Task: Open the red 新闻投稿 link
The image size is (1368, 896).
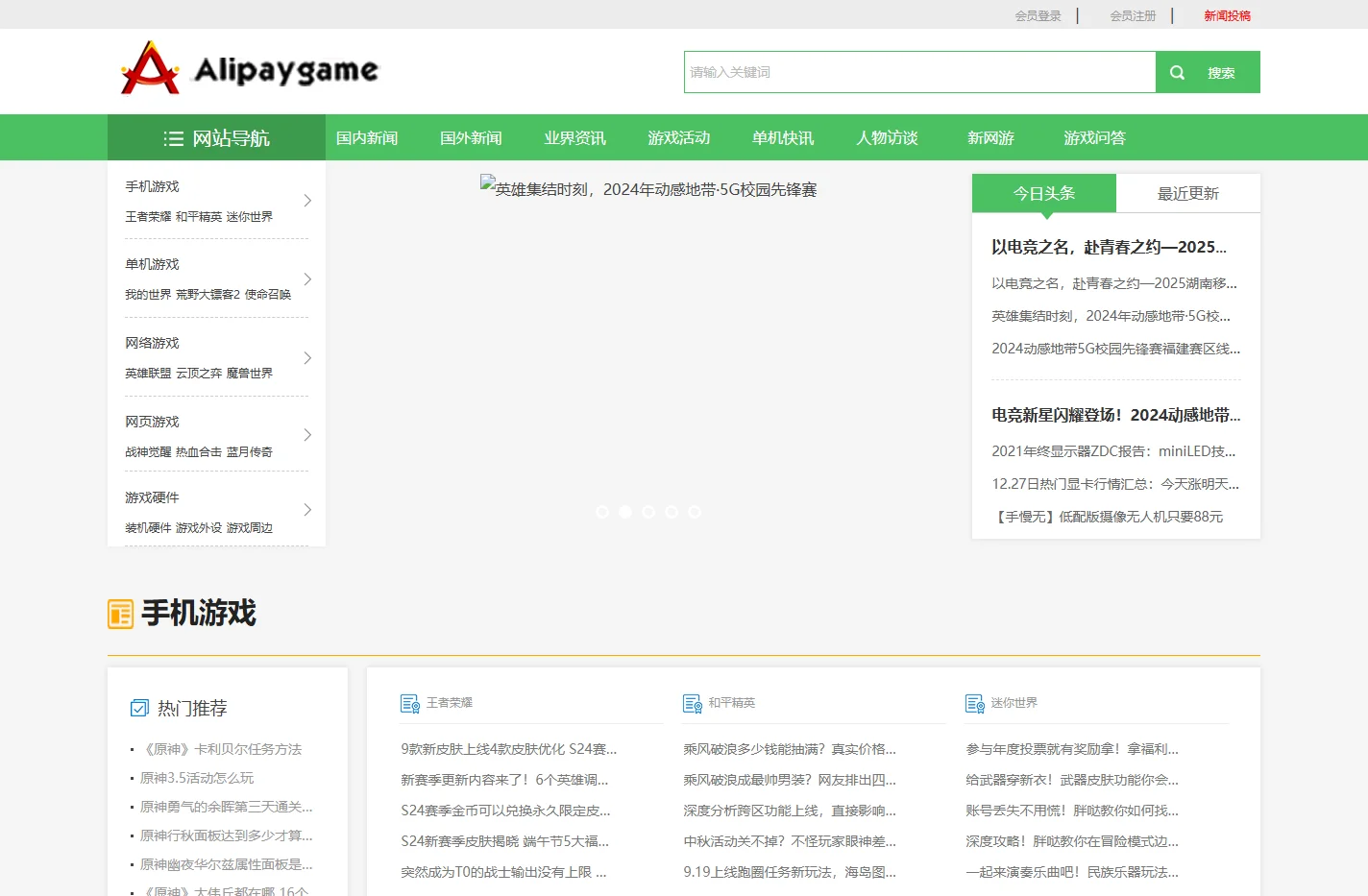Action: point(1228,15)
